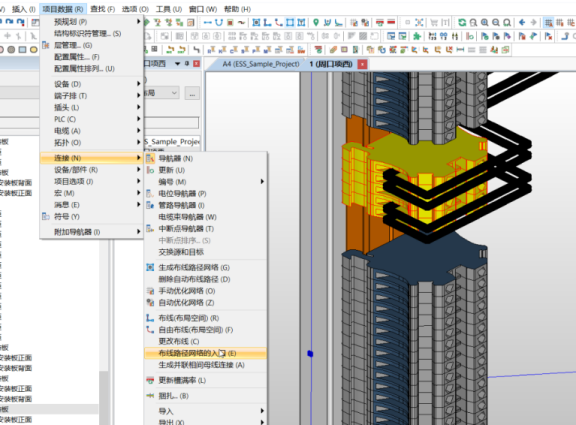Viewport: 576px width, 425px height.
Task: Toggle the pin on the side panel header
Action: click(x=187, y=64)
